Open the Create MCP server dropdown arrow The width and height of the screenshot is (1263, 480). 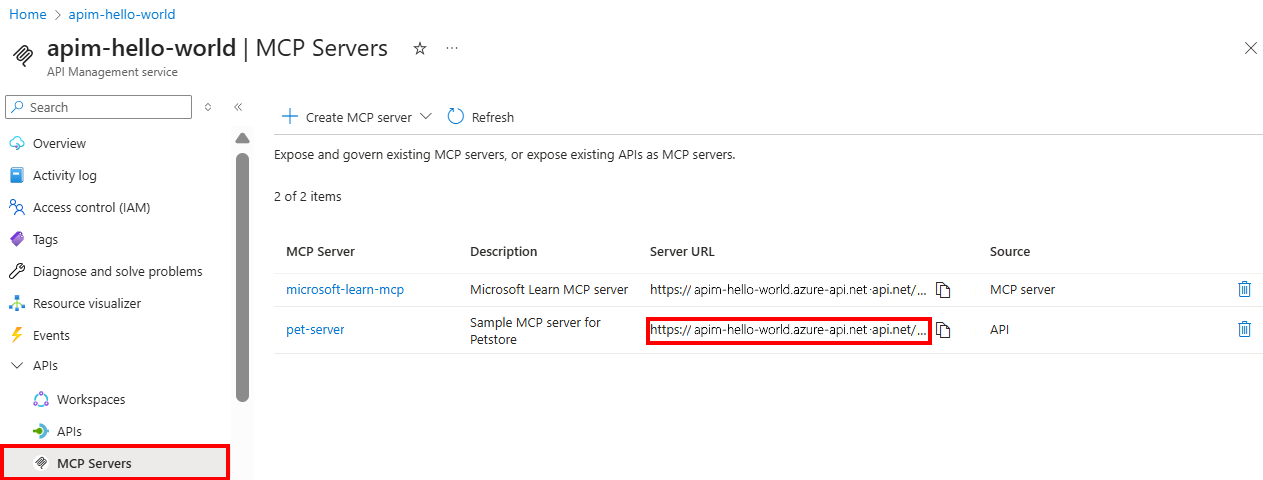426,116
